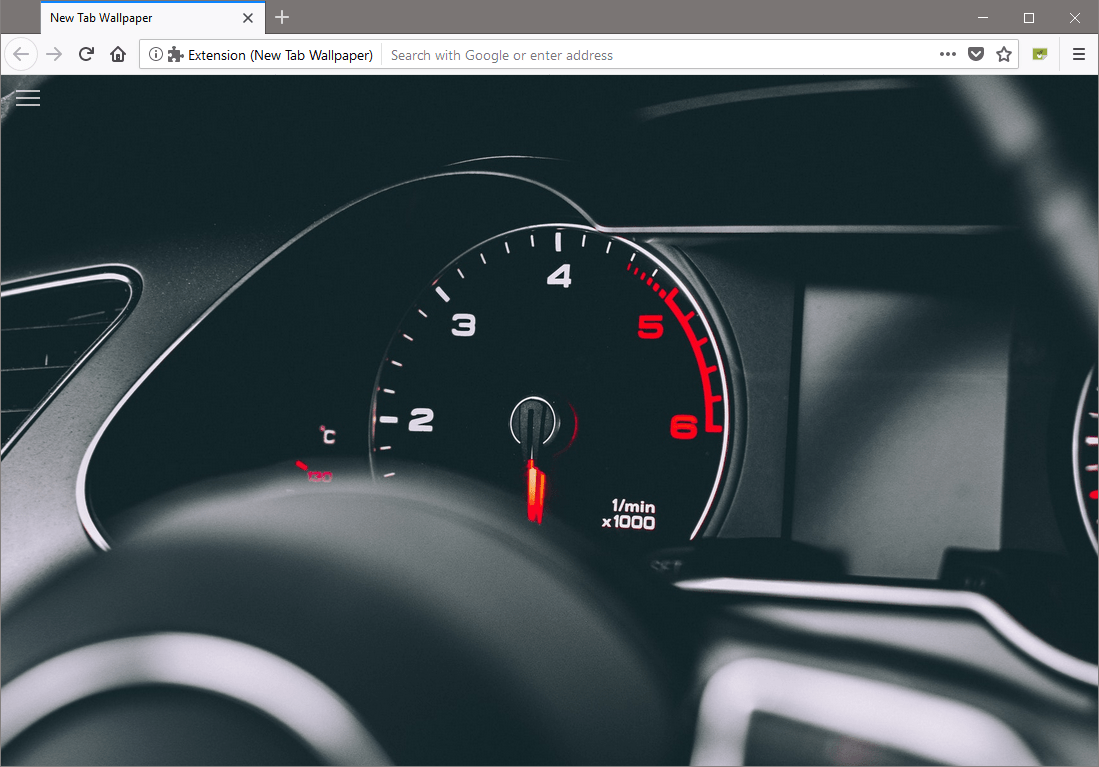Expand the Pocket save dropdown chevron
Image resolution: width=1099 pixels, height=767 pixels.
(x=975, y=54)
